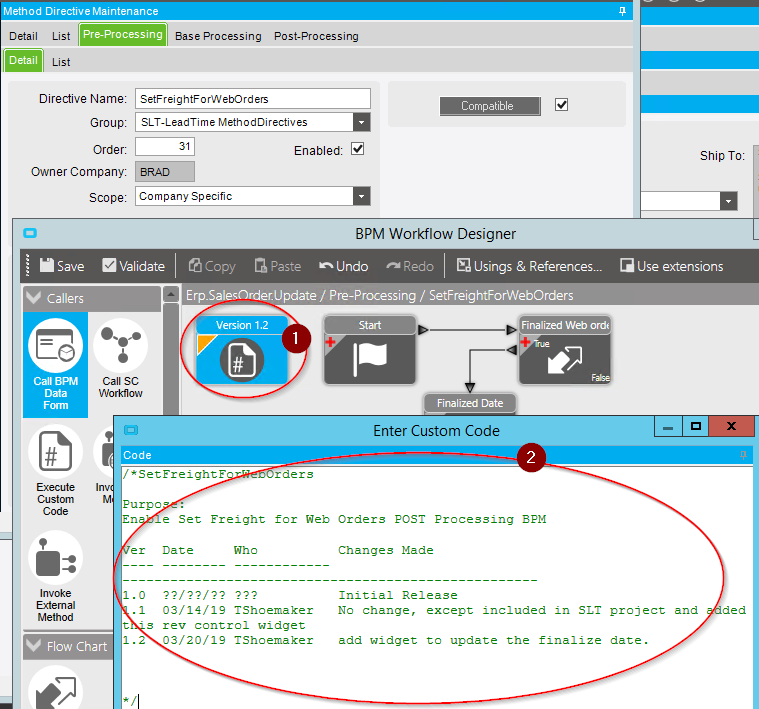Screen dimensions: 759x709
Task: Click the Order number field
Action: click(165, 147)
